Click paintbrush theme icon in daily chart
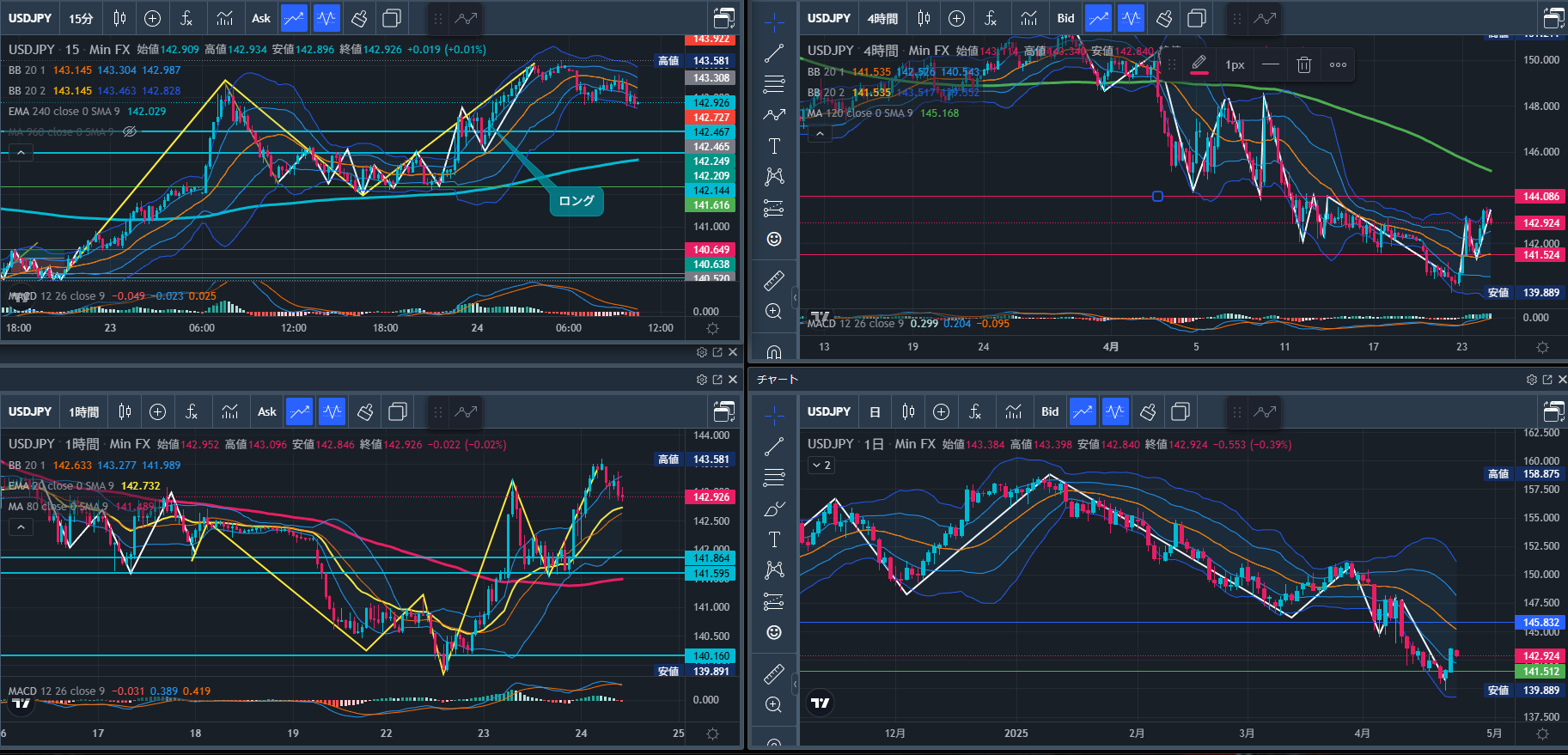 click(x=1148, y=411)
